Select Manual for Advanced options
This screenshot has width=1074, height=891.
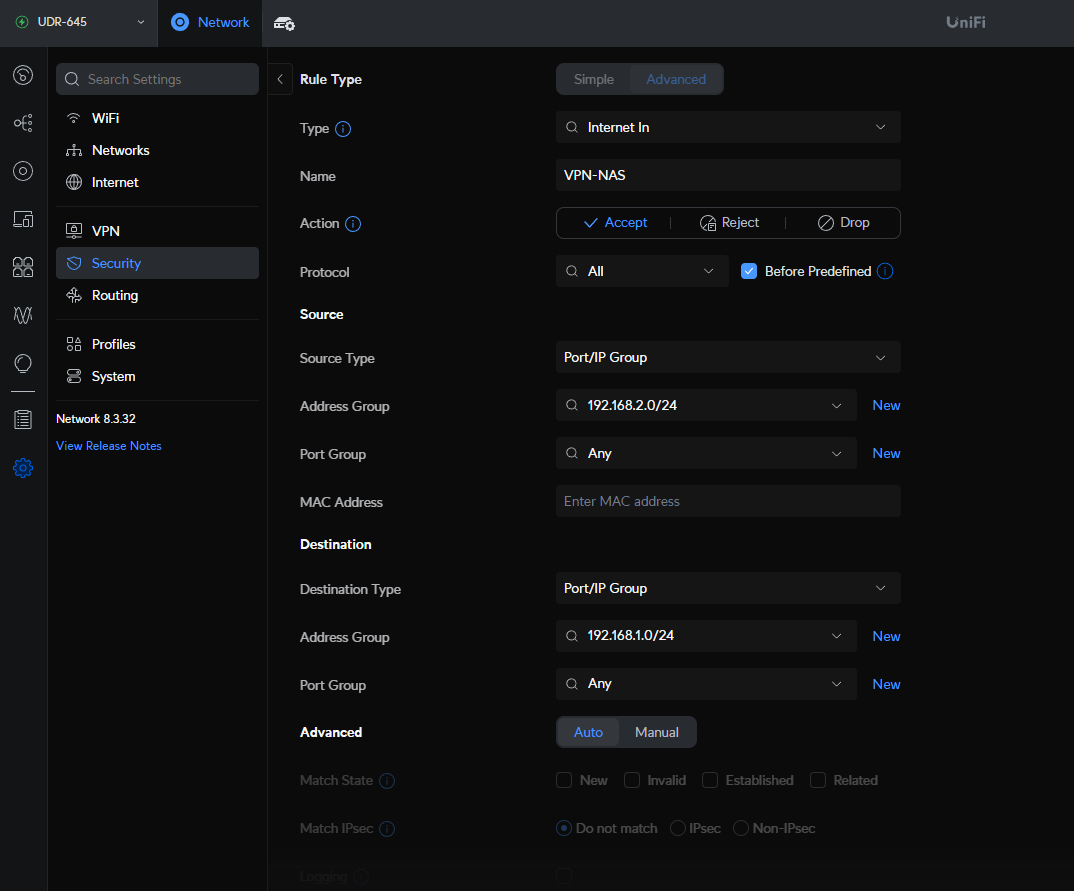pyautogui.click(x=657, y=732)
